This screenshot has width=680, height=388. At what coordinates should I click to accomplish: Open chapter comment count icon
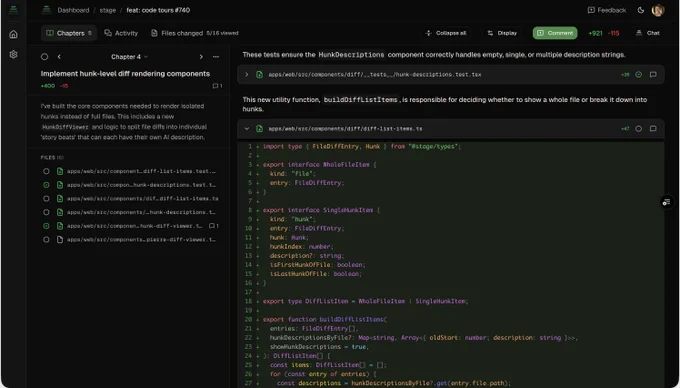[x=217, y=86]
